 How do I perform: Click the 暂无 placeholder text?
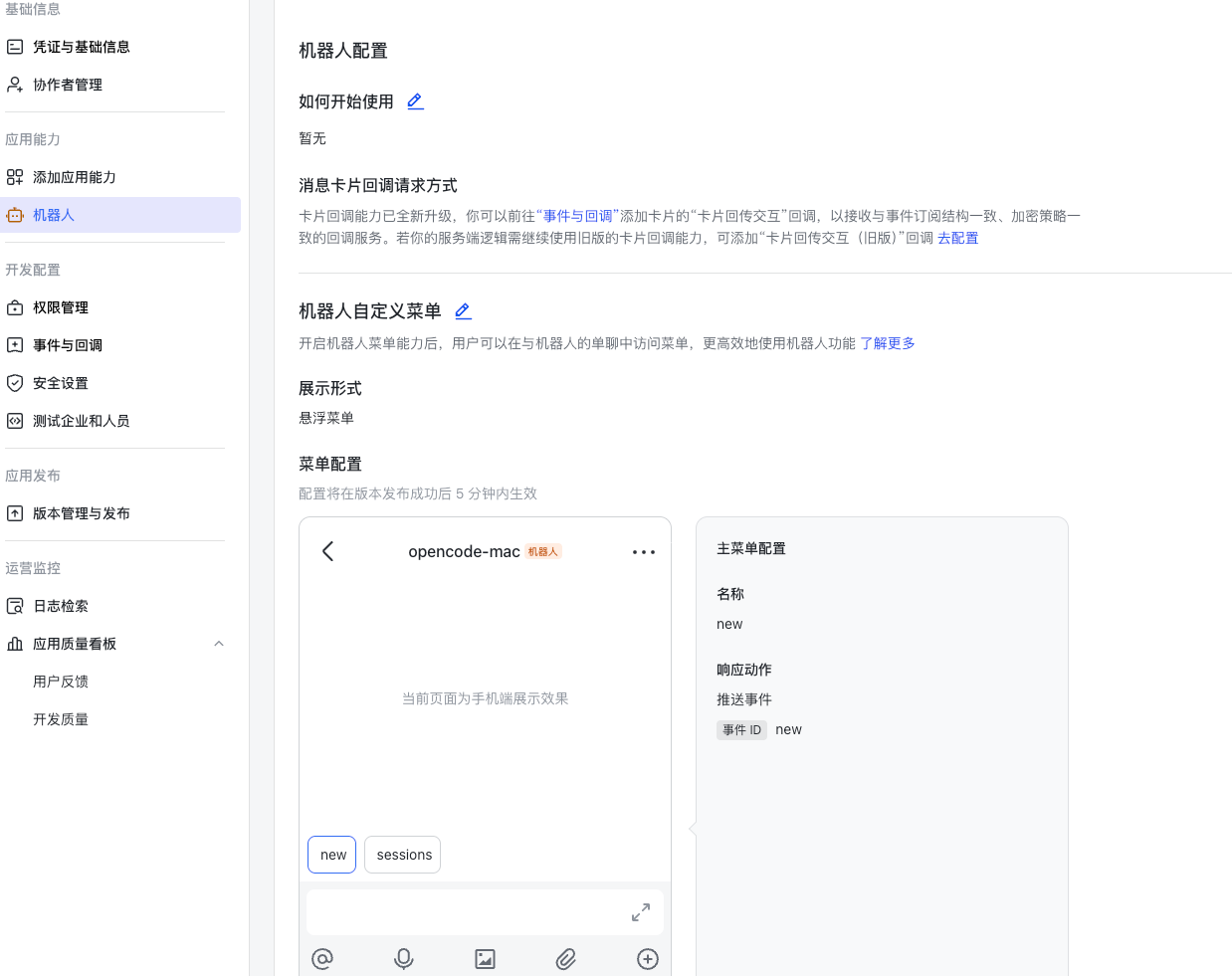click(312, 138)
